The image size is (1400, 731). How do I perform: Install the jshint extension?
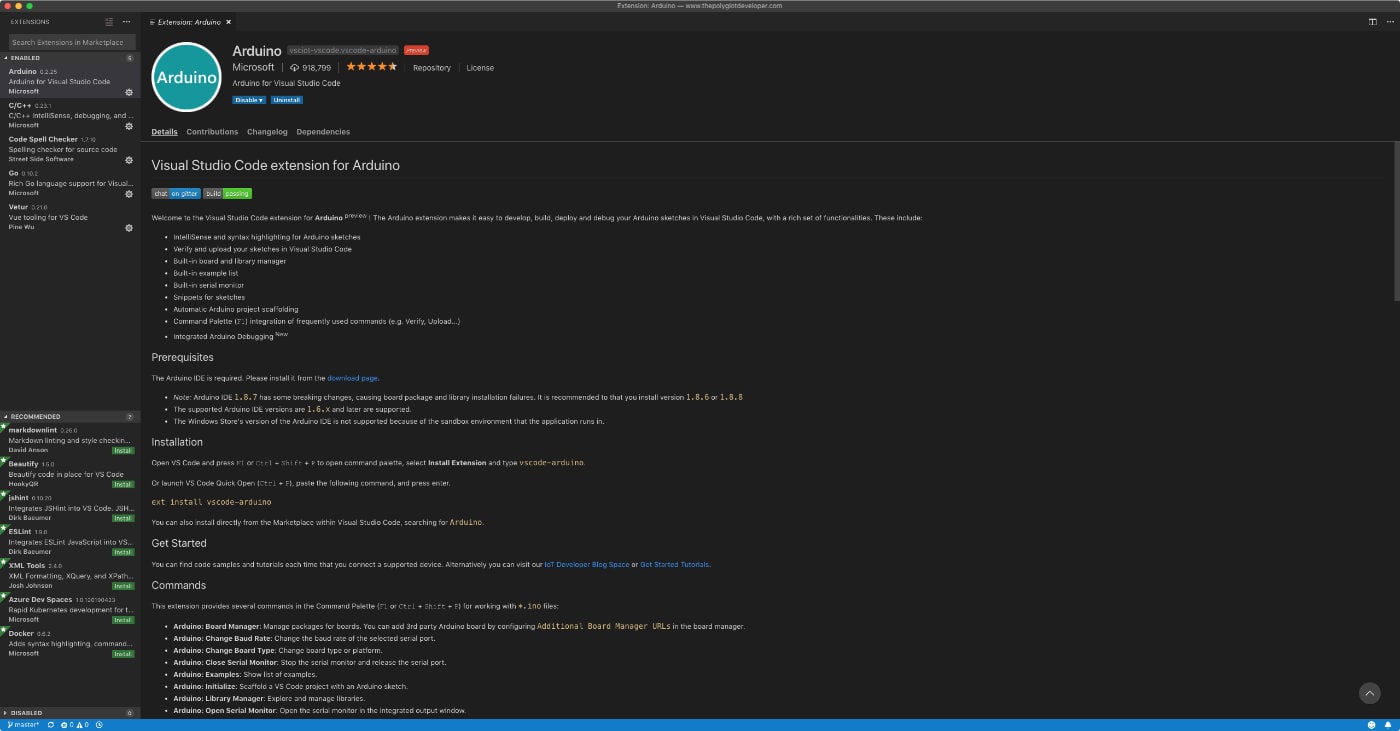click(123, 518)
